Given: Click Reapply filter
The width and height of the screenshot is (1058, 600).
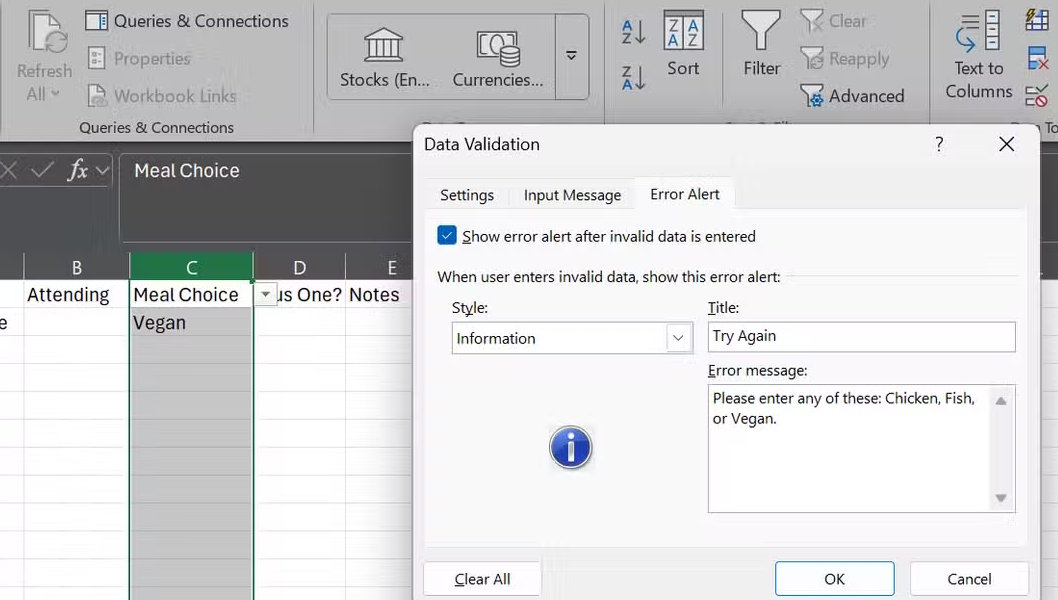Looking at the screenshot, I should (x=845, y=59).
